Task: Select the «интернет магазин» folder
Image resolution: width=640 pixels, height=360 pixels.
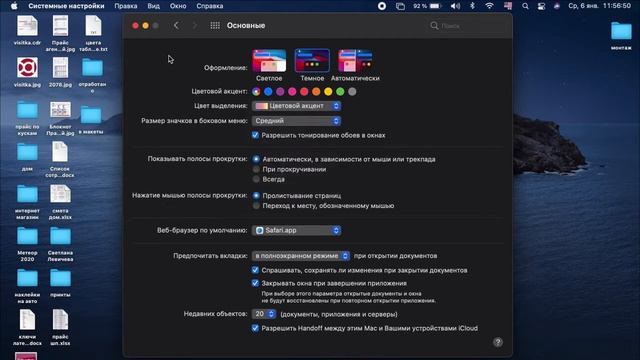Action: tap(27, 202)
